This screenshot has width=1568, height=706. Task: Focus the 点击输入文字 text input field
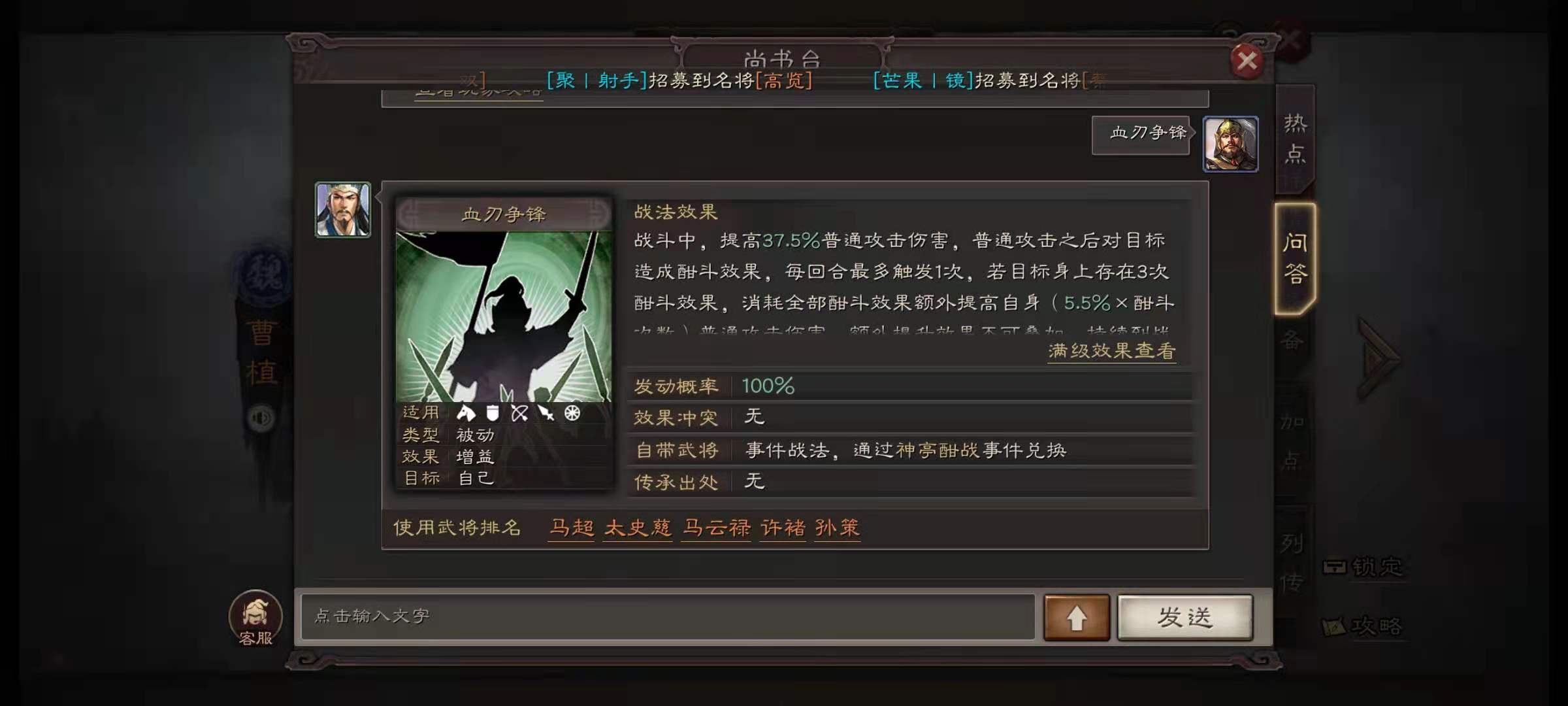point(668,616)
